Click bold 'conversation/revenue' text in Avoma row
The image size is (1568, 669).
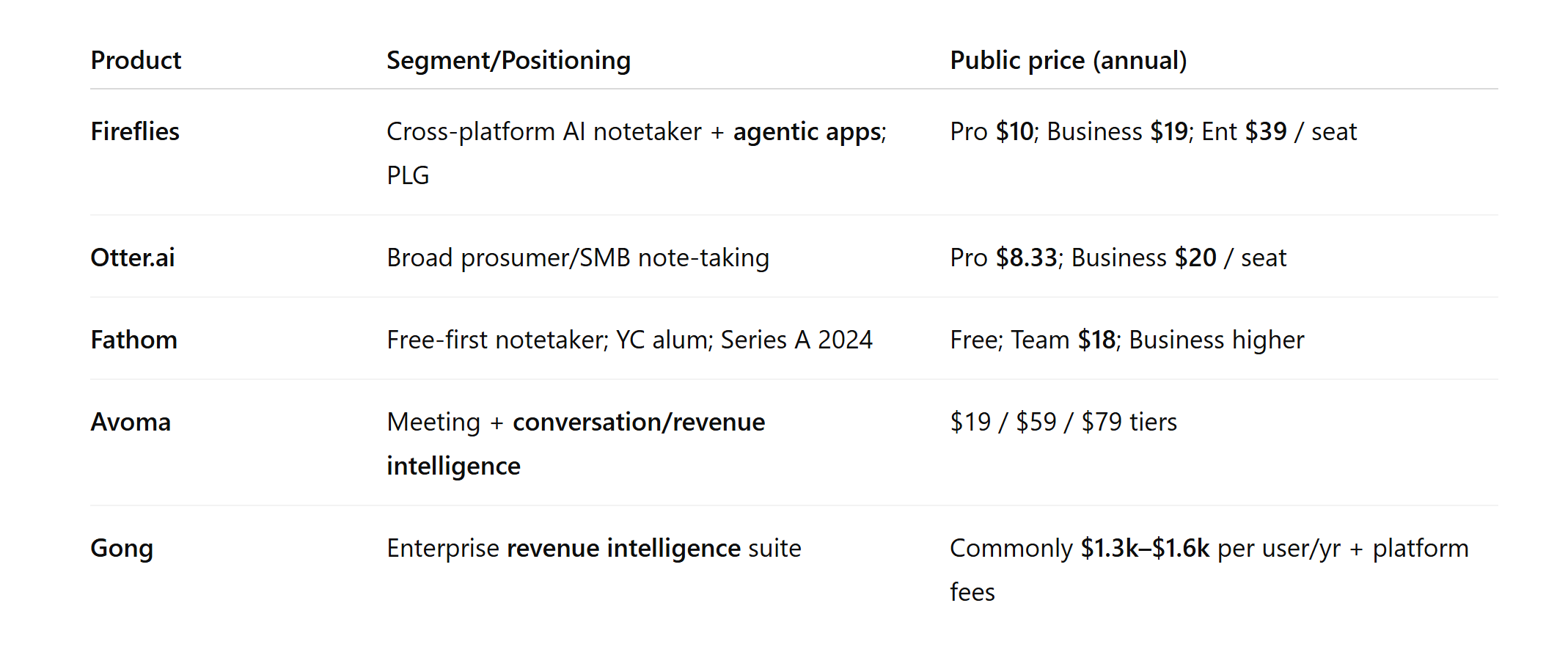(638, 422)
